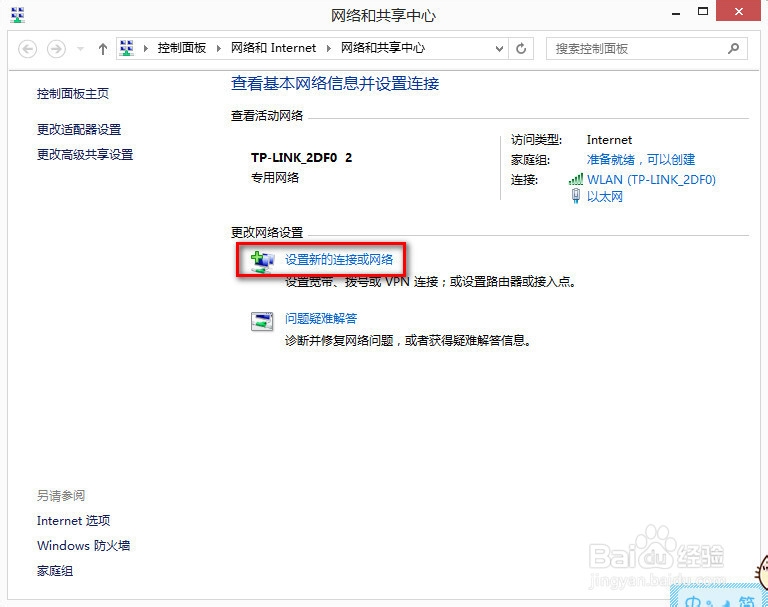Open 控制面板主页 link

click(x=73, y=94)
